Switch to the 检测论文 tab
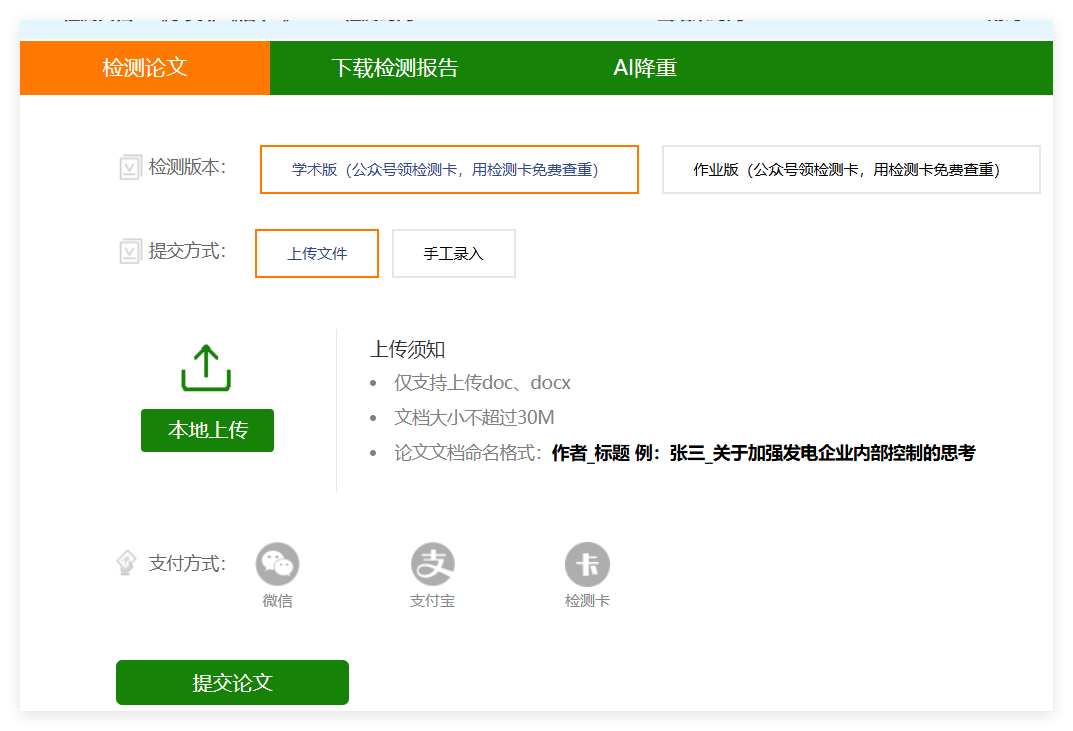The height and width of the screenshot is (731, 1073). (144, 68)
